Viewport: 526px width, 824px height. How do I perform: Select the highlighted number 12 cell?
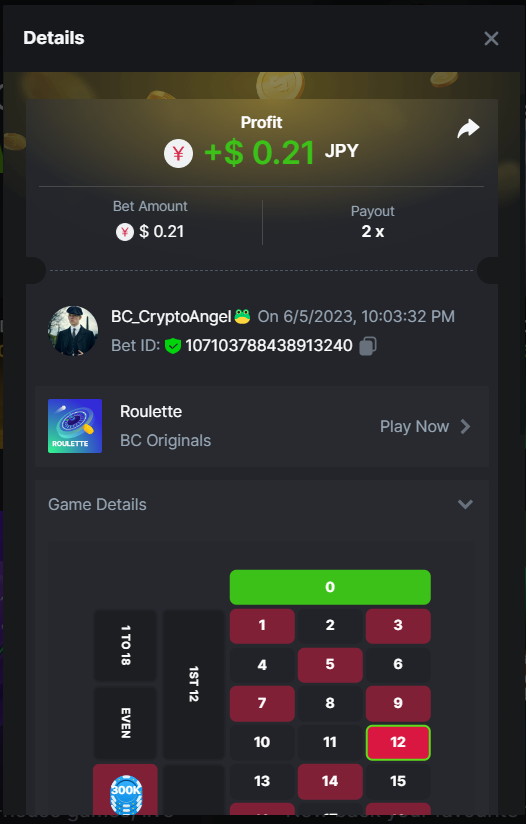click(x=398, y=742)
